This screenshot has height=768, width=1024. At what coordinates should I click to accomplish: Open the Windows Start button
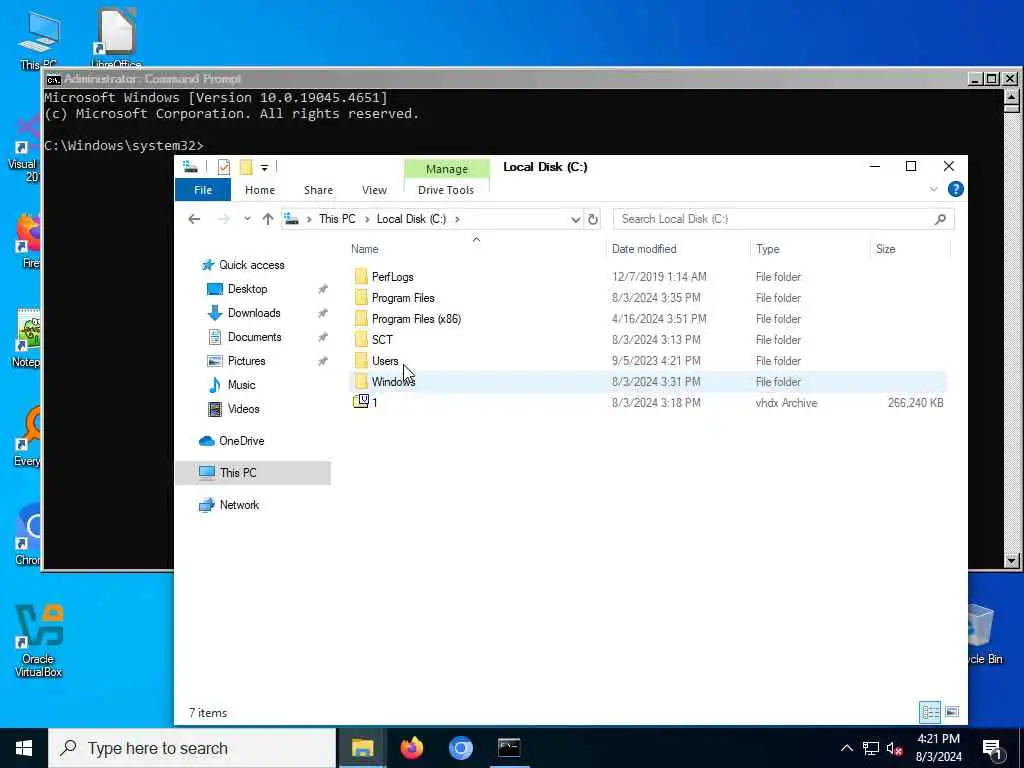point(24,748)
